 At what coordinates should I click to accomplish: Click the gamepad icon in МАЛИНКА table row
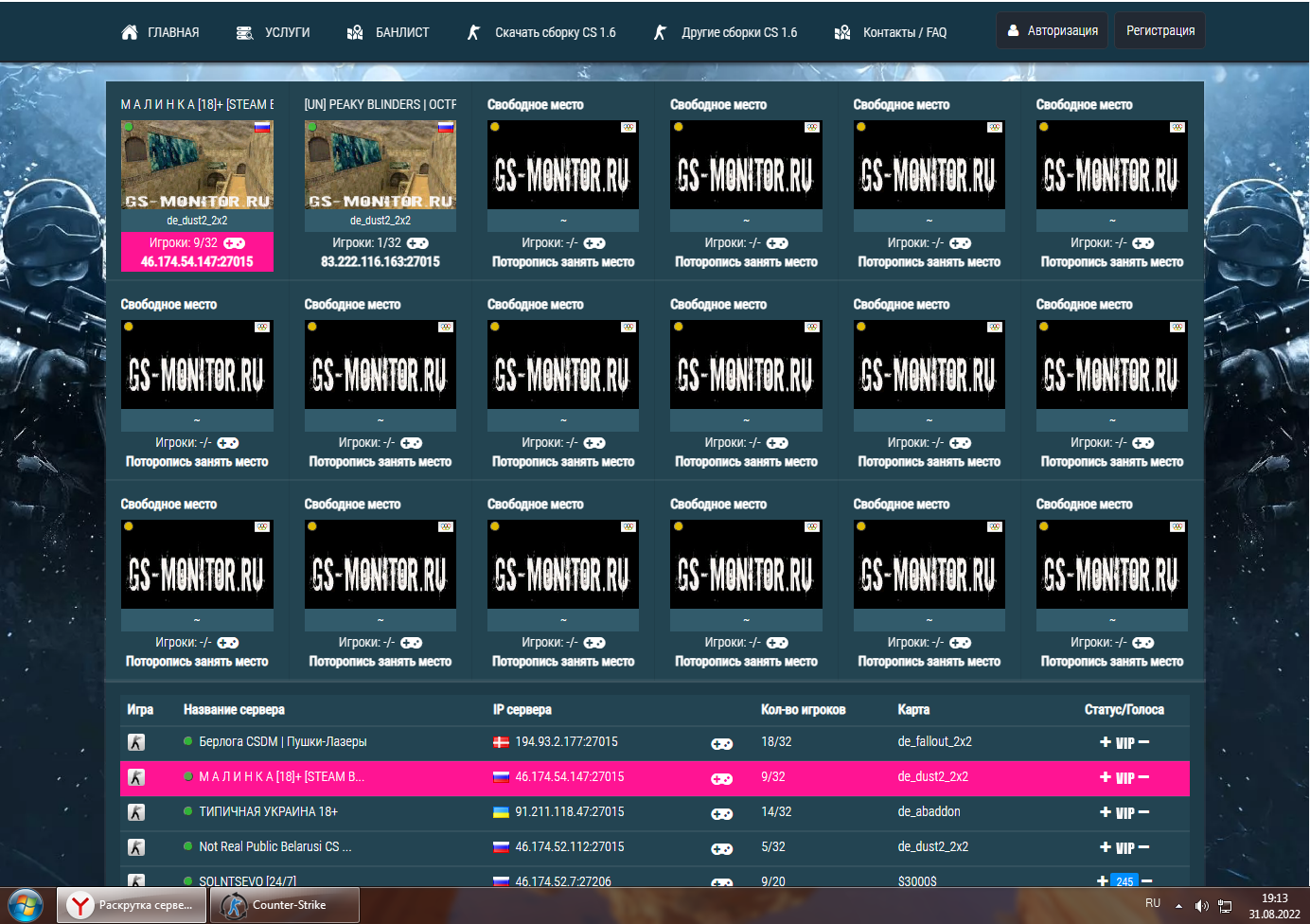tap(721, 779)
